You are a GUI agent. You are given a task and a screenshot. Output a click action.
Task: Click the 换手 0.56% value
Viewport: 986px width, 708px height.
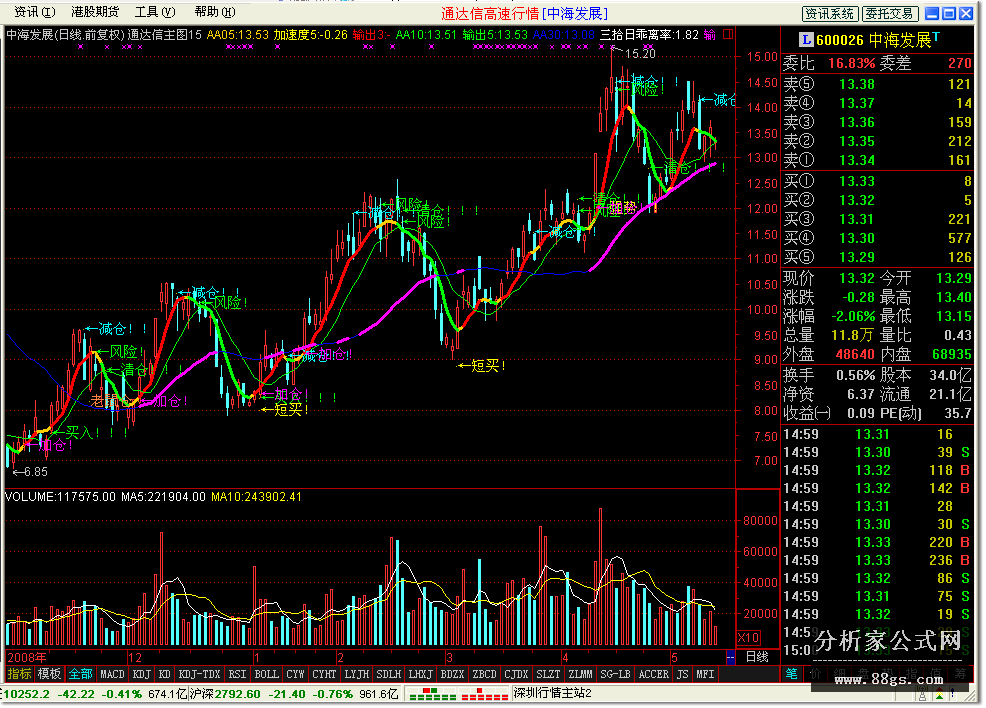855,375
